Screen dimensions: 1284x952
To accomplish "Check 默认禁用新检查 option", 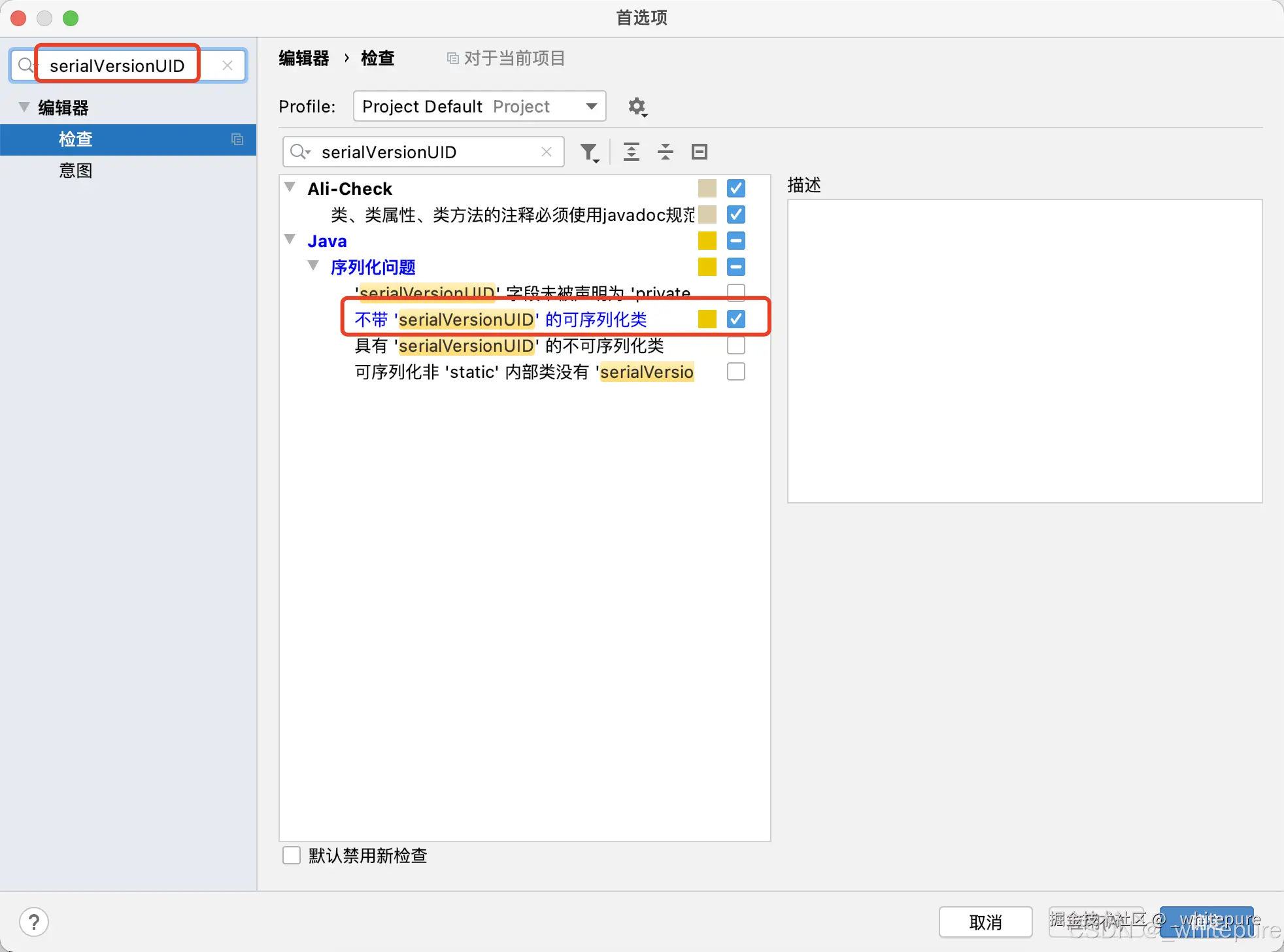I will [292, 855].
